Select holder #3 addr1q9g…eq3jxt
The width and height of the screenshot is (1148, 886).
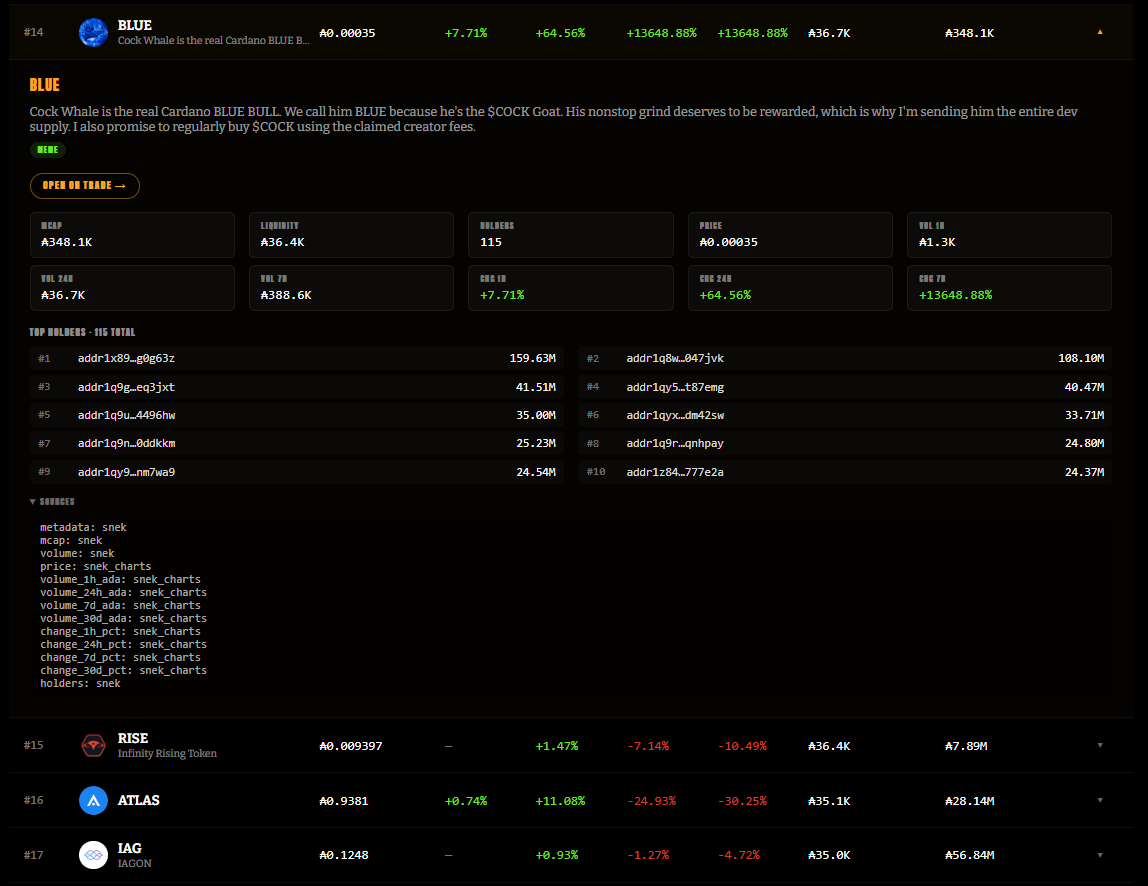click(x=297, y=387)
